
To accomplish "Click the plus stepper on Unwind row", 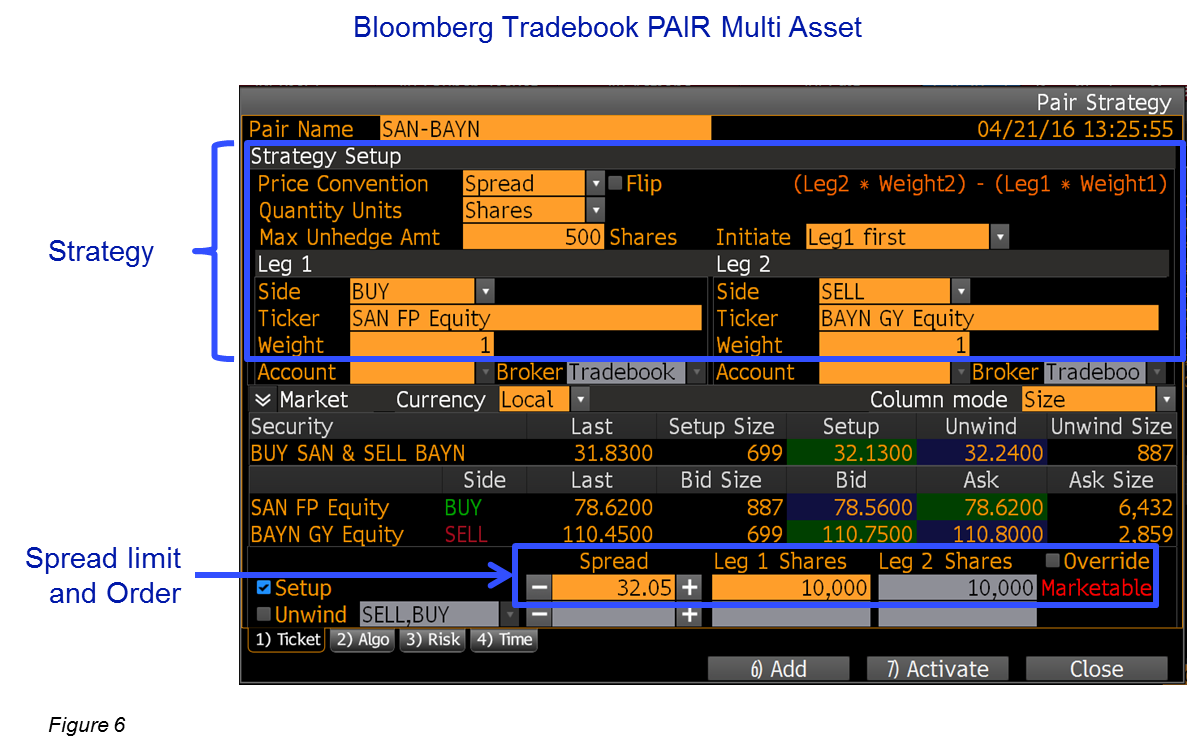I will tap(689, 615).
